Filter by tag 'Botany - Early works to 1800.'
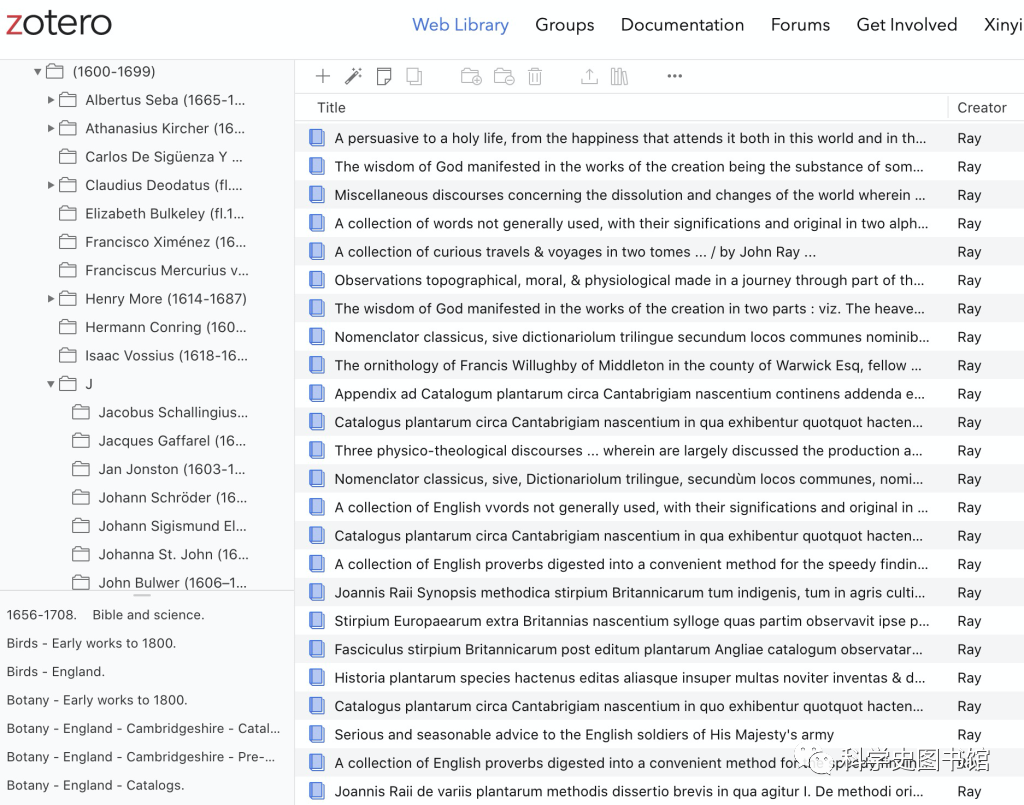Screen dimensions: 1024x805 click(97, 700)
